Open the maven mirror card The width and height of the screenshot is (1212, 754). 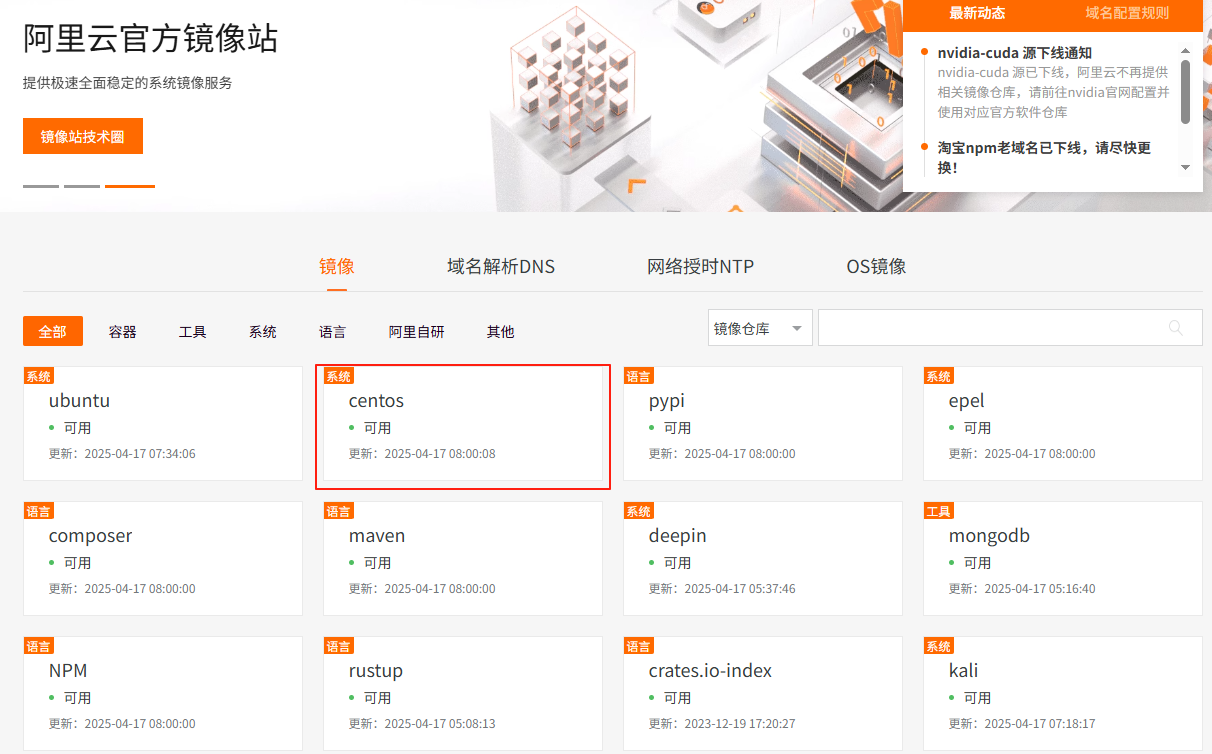pyautogui.click(x=463, y=558)
